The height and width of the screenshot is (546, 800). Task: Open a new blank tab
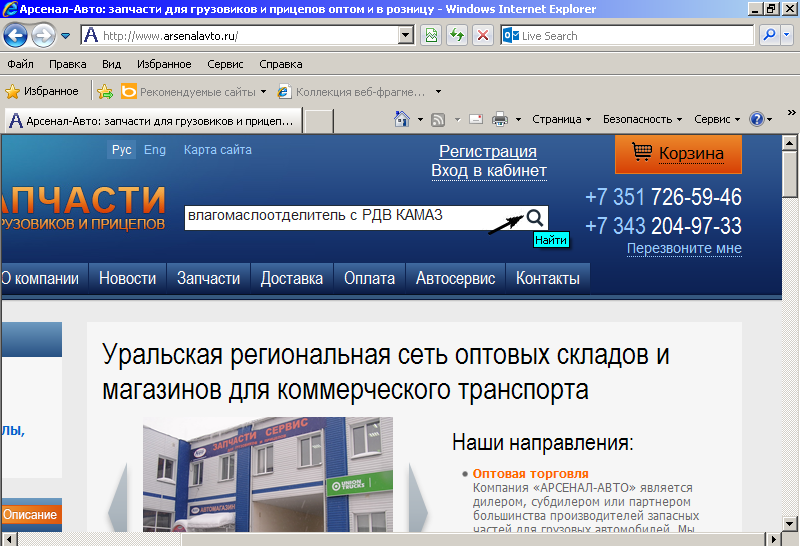(319, 121)
